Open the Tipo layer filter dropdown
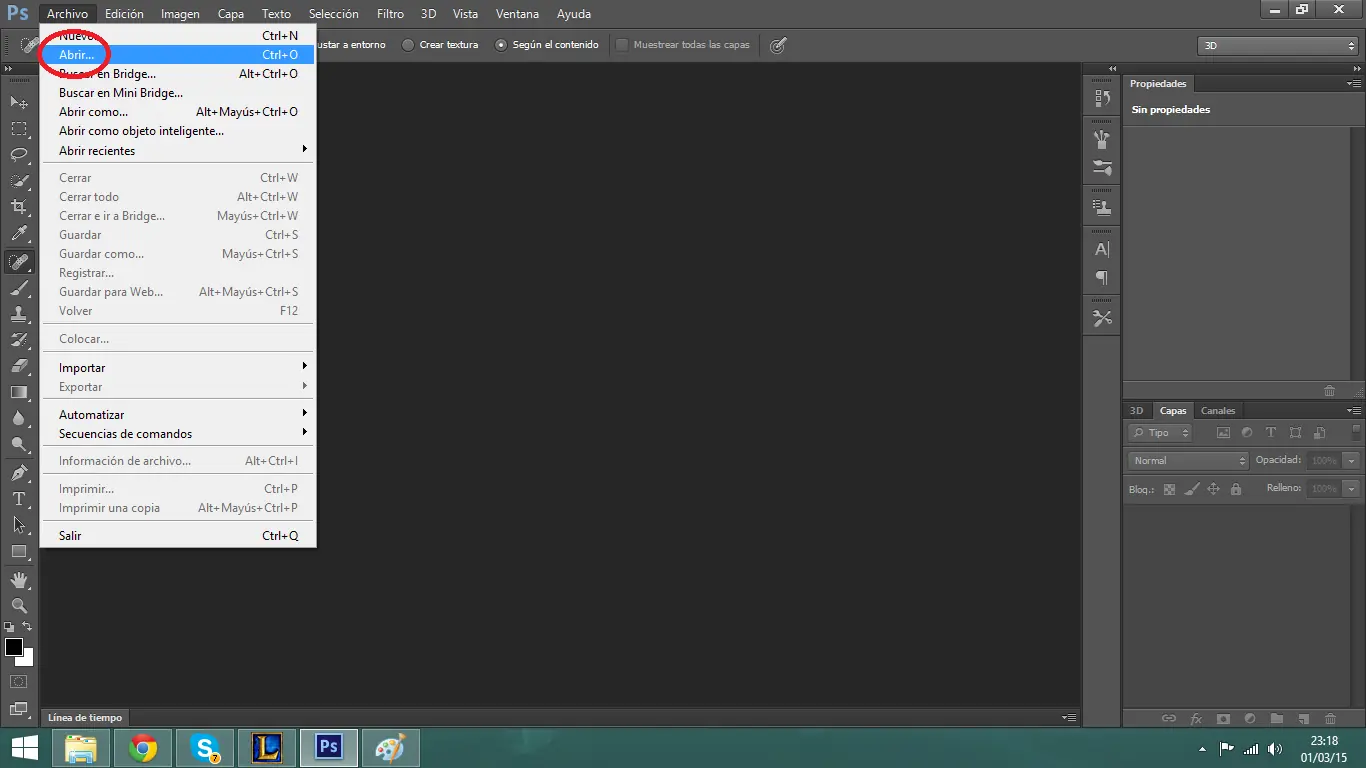The width and height of the screenshot is (1366, 768). click(x=1160, y=433)
